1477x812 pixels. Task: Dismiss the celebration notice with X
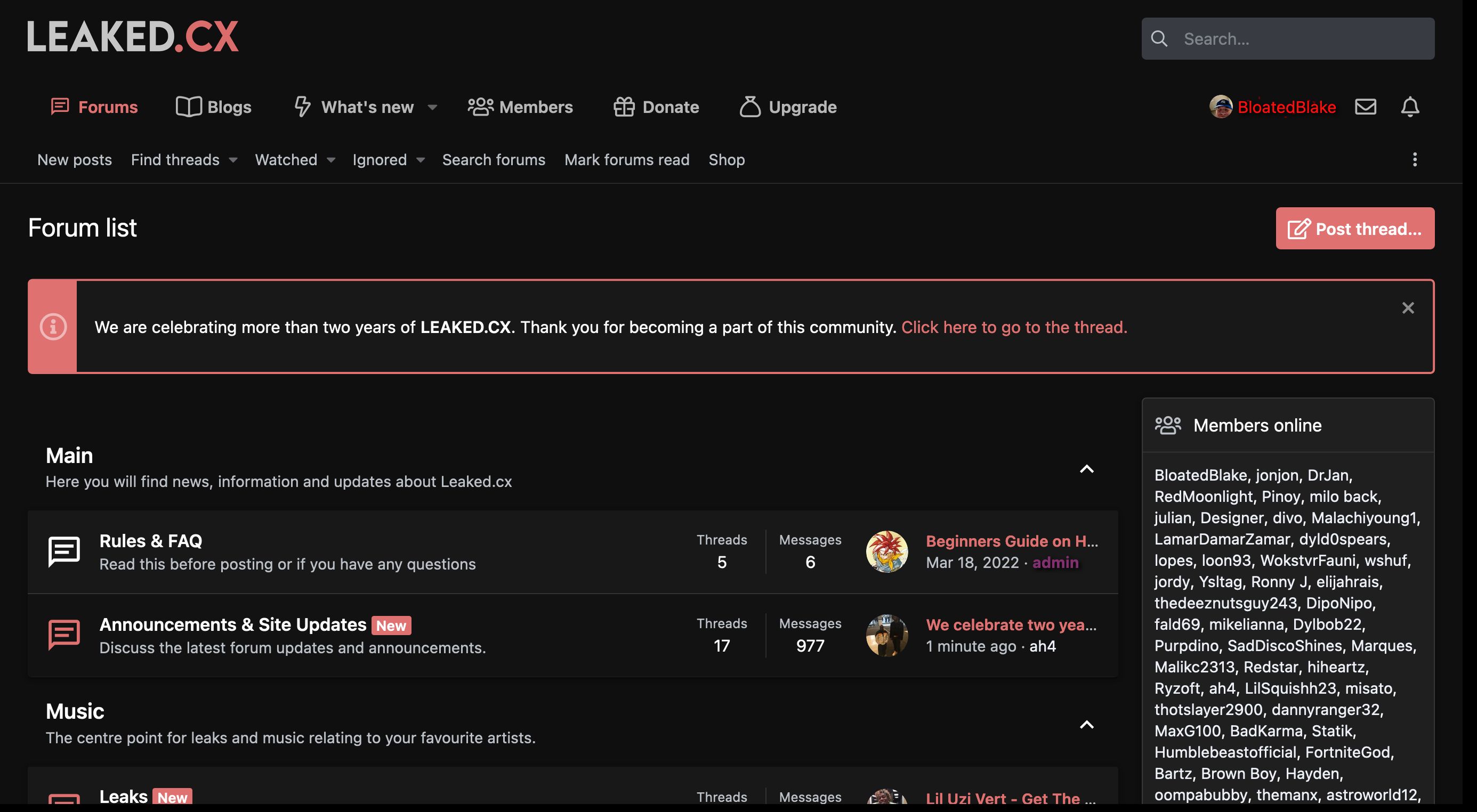(x=1408, y=308)
